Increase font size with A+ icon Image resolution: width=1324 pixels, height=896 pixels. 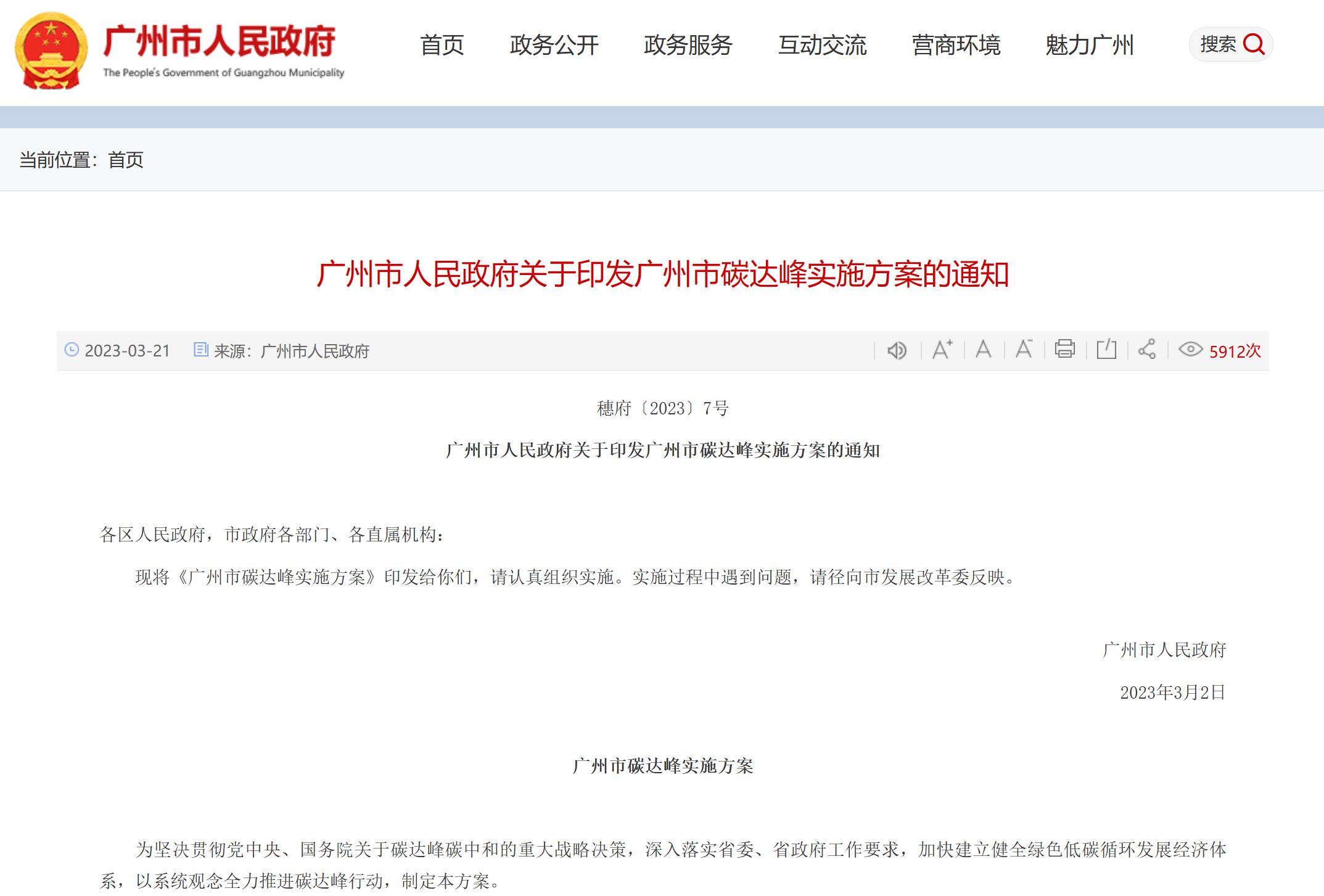(x=942, y=350)
